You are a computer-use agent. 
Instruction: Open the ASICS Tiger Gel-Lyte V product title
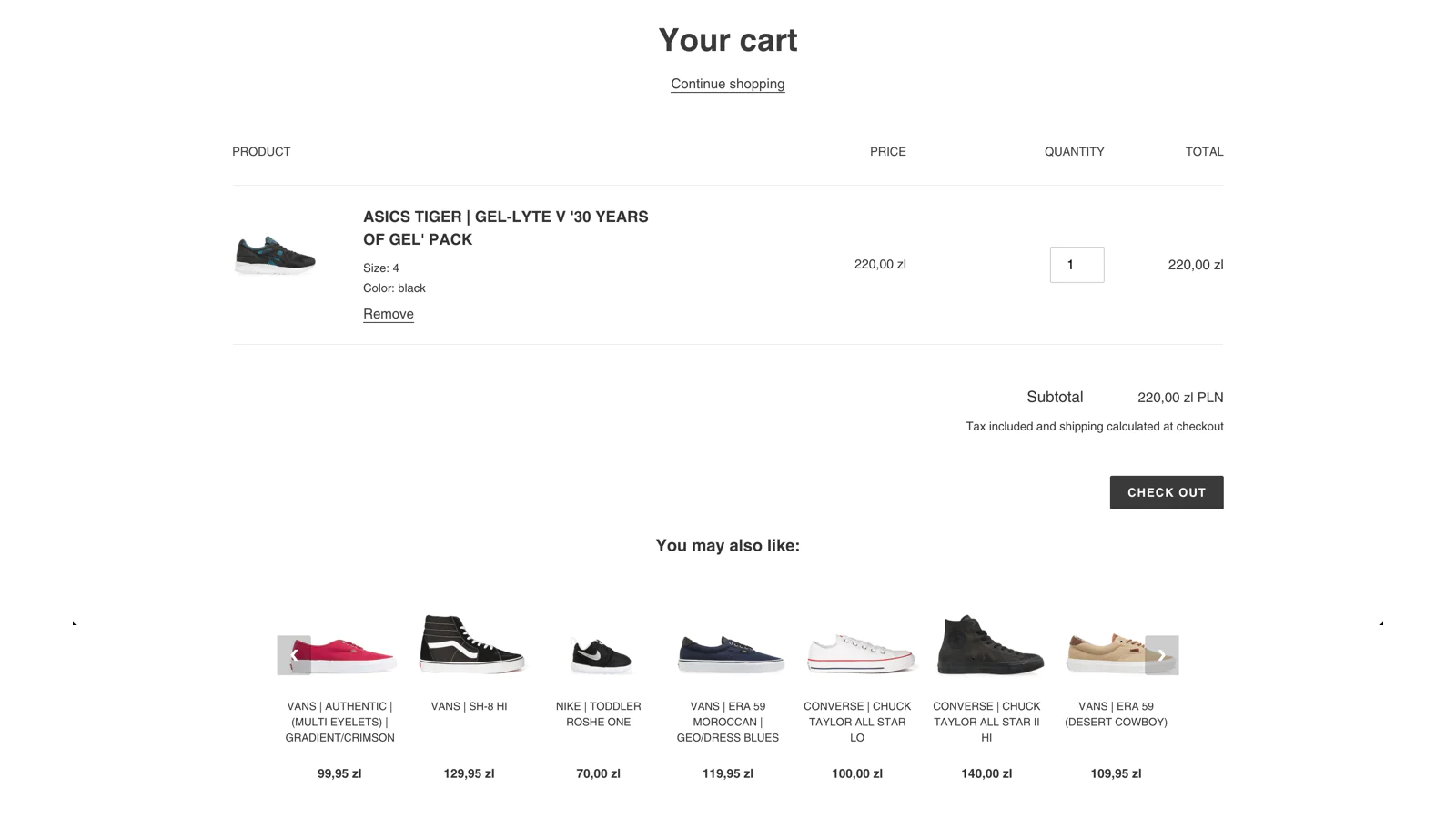tap(505, 227)
